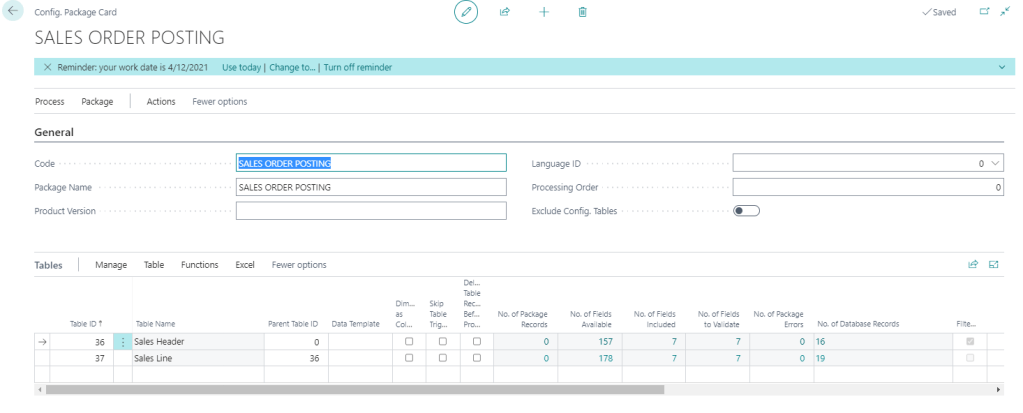Open the Process menu
The image size is (1023, 413).
coord(49,101)
